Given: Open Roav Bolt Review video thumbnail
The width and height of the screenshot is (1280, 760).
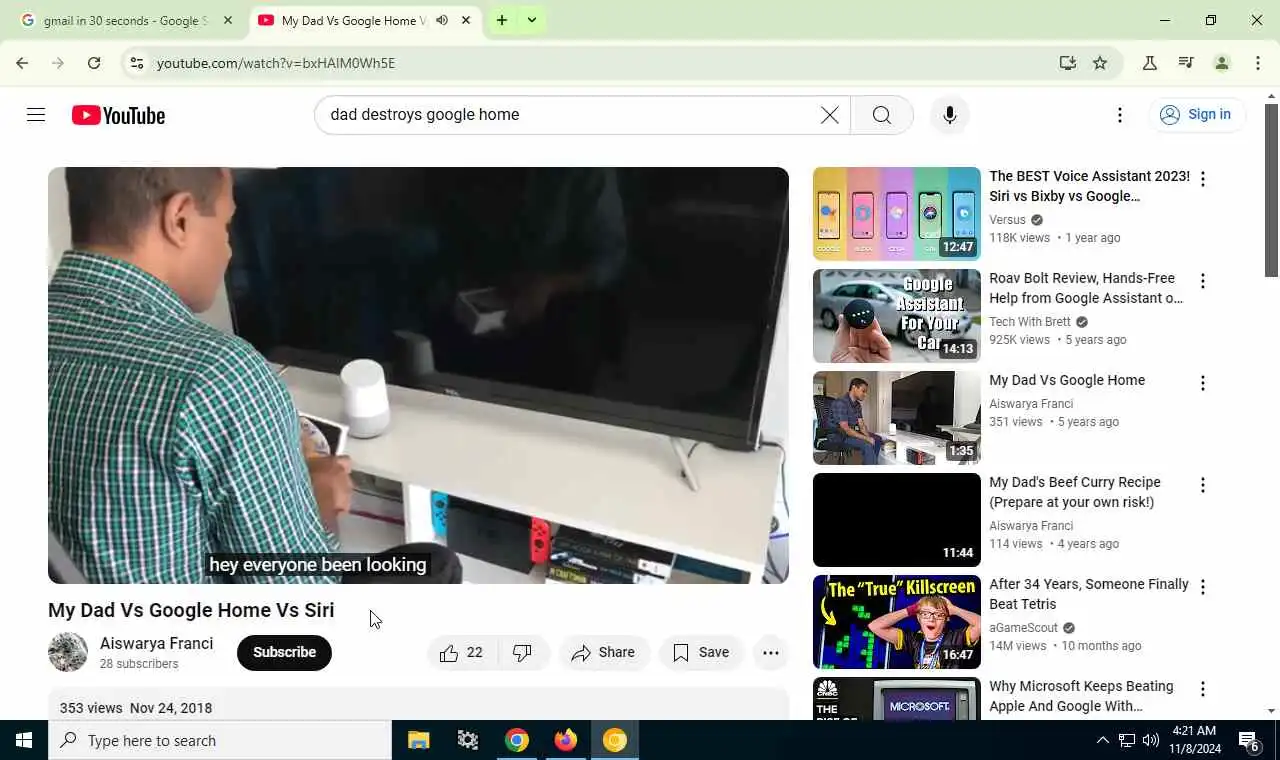Looking at the screenshot, I should pos(897,316).
